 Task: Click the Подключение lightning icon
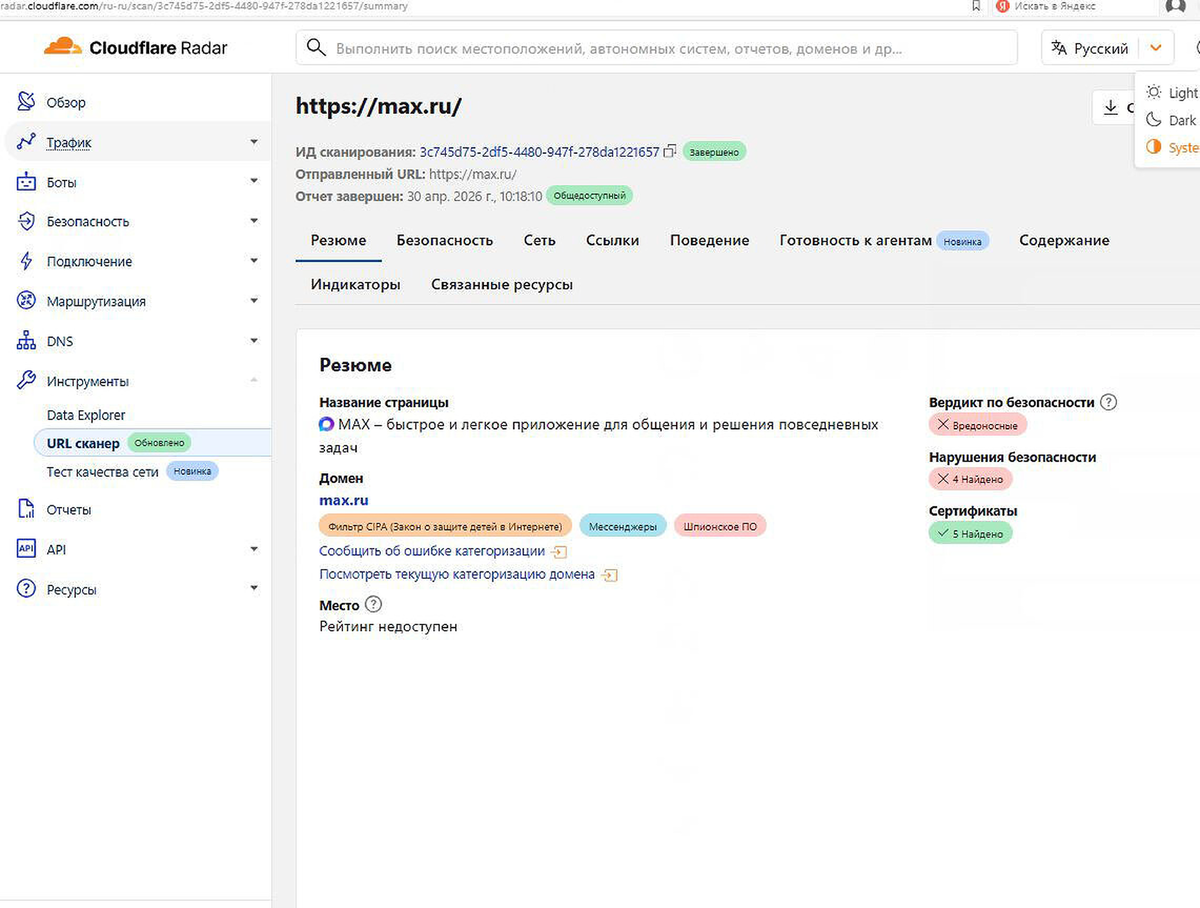(x=27, y=261)
